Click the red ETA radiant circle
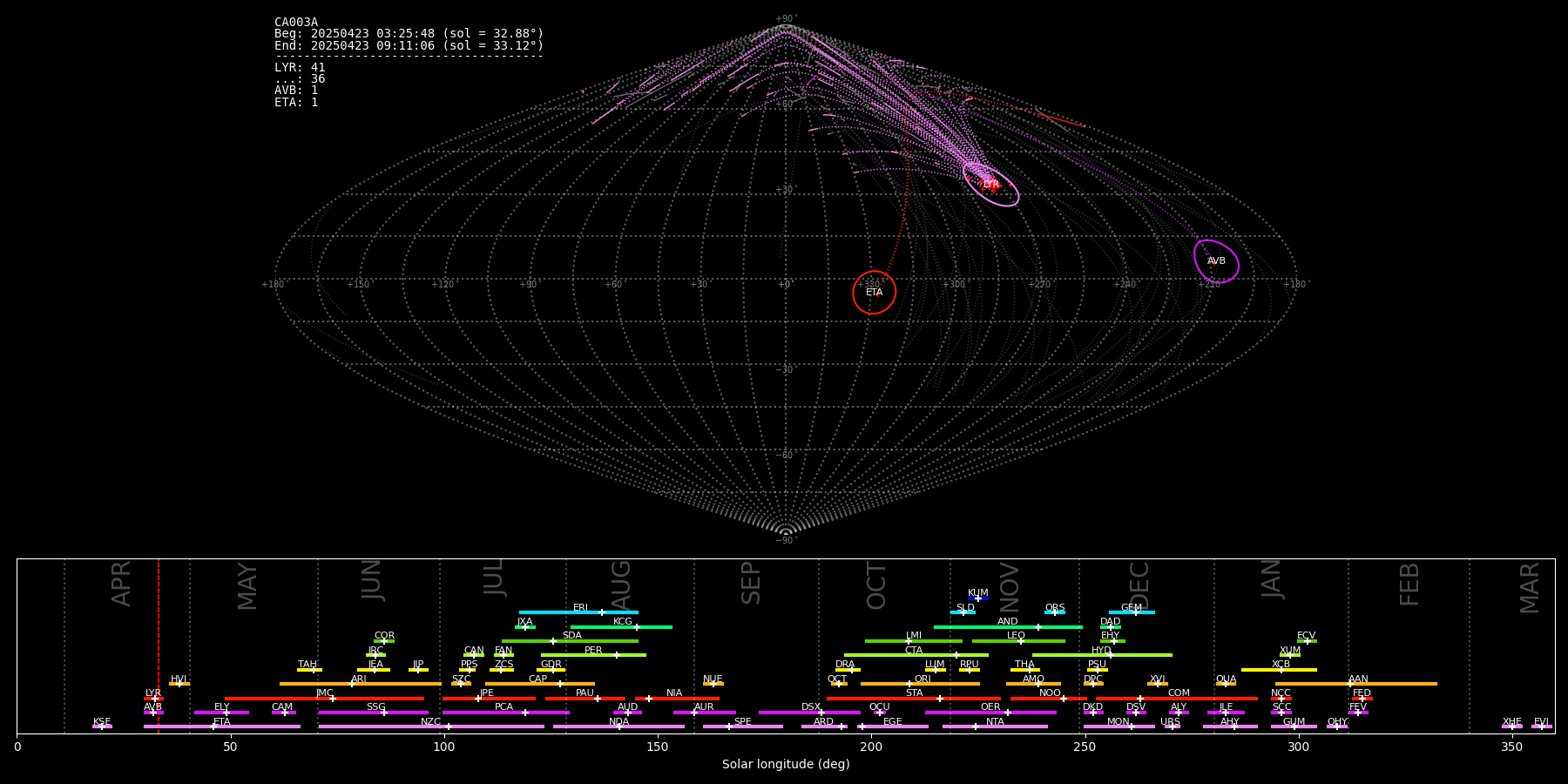 click(874, 293)
